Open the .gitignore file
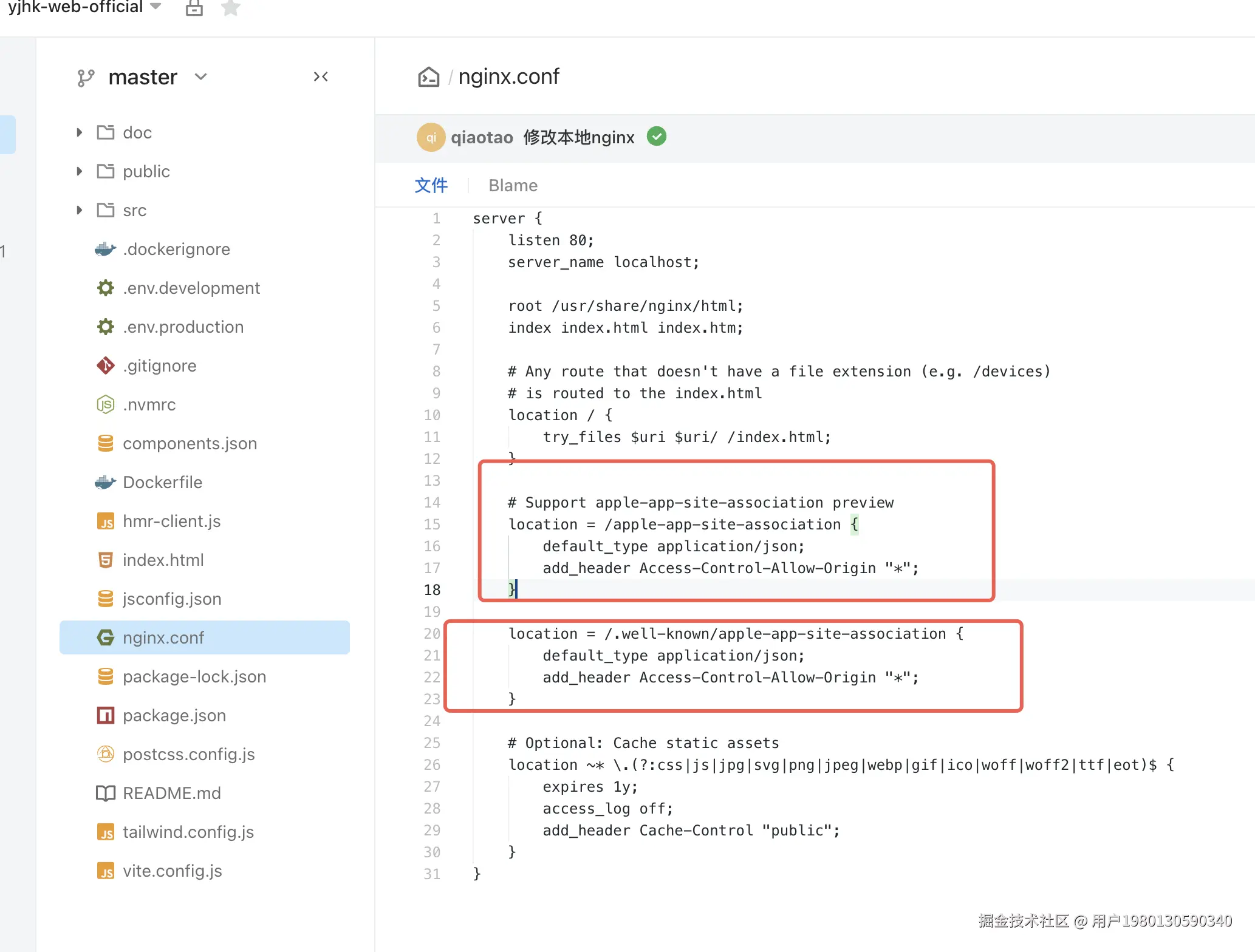 [x=159, y=365]
